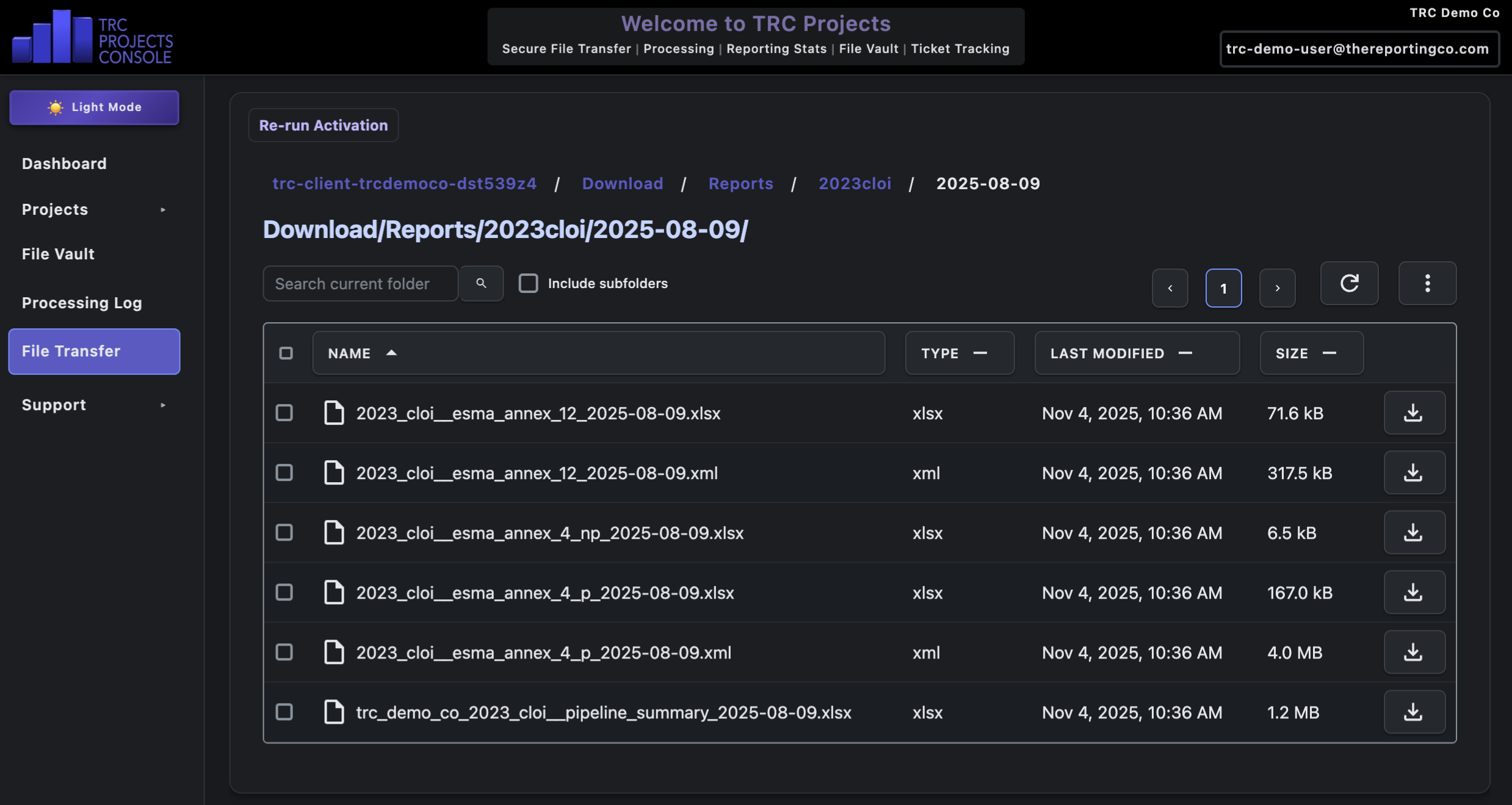
Task: Go to the next page arrow
Action: tap(1277, 288)
